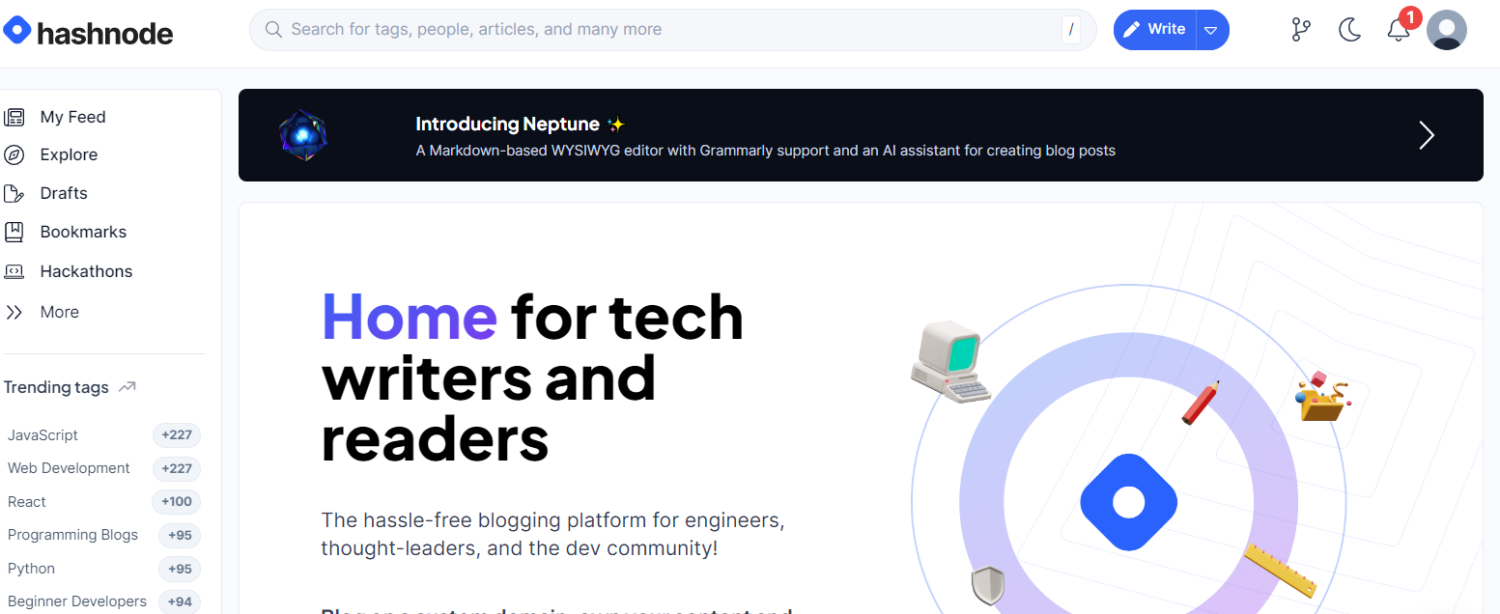The image size is (1500, 614).
Task: Click the +100 badge next to React
Action: click(x=177, y=502)
